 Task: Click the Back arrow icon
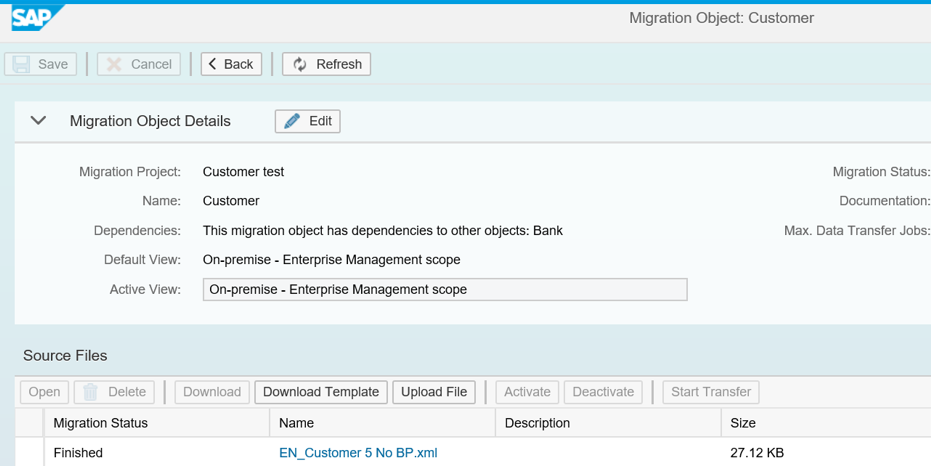[x=213, y=64]
